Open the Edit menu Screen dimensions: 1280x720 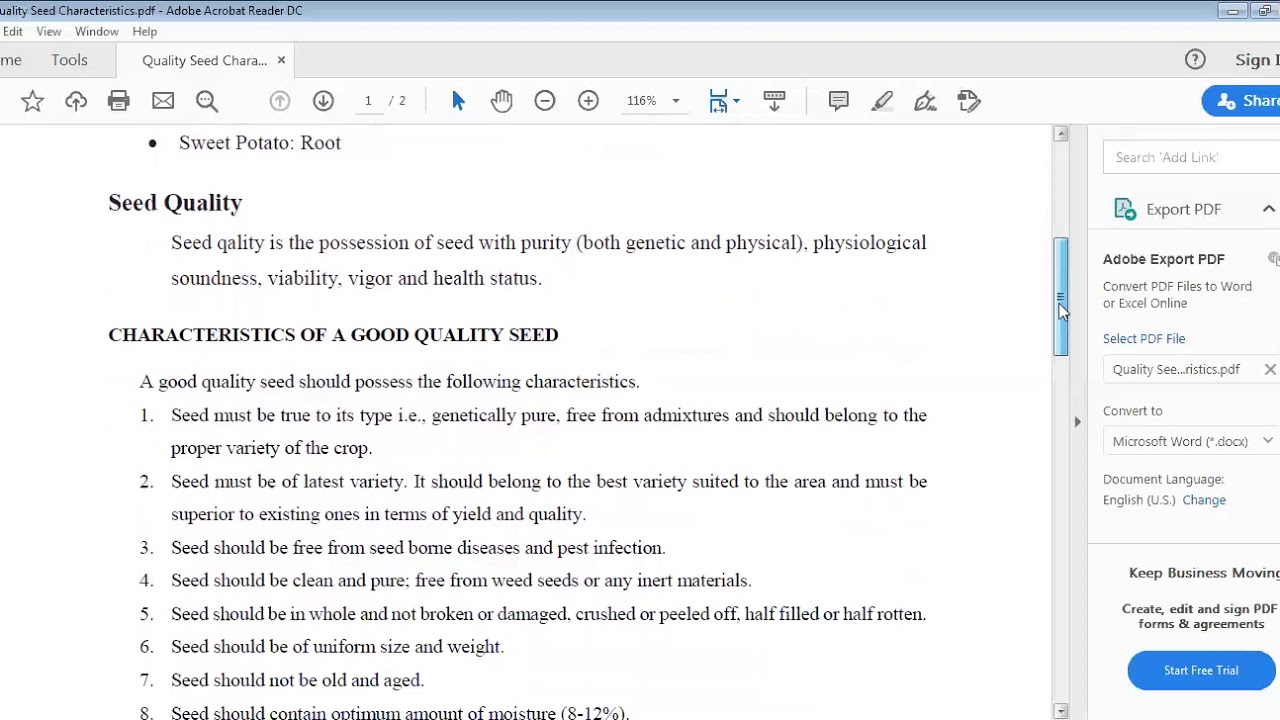[12, 31]
